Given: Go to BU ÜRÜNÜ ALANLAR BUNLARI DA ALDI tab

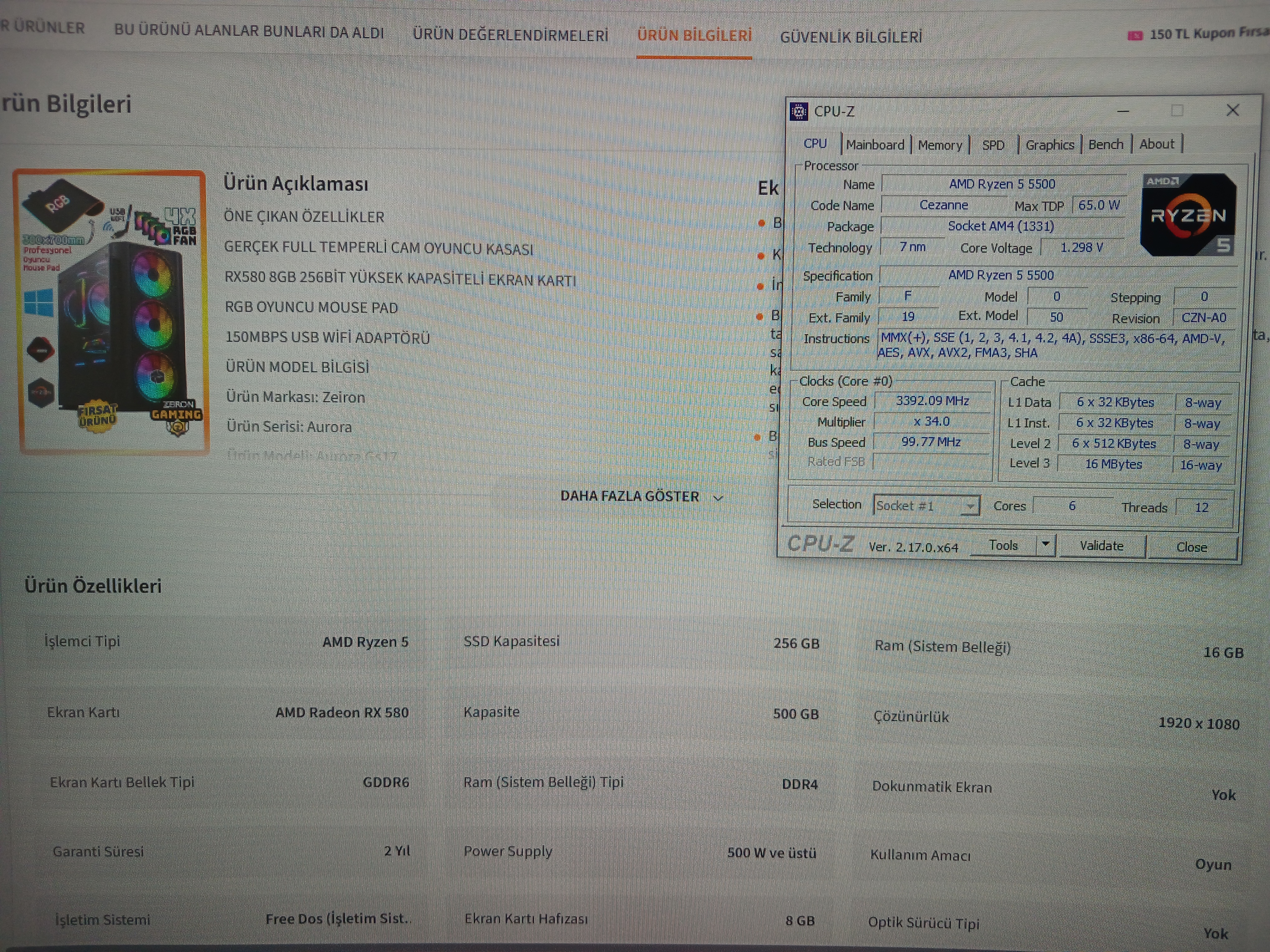Looking at the screenshot, I should 249,31.
